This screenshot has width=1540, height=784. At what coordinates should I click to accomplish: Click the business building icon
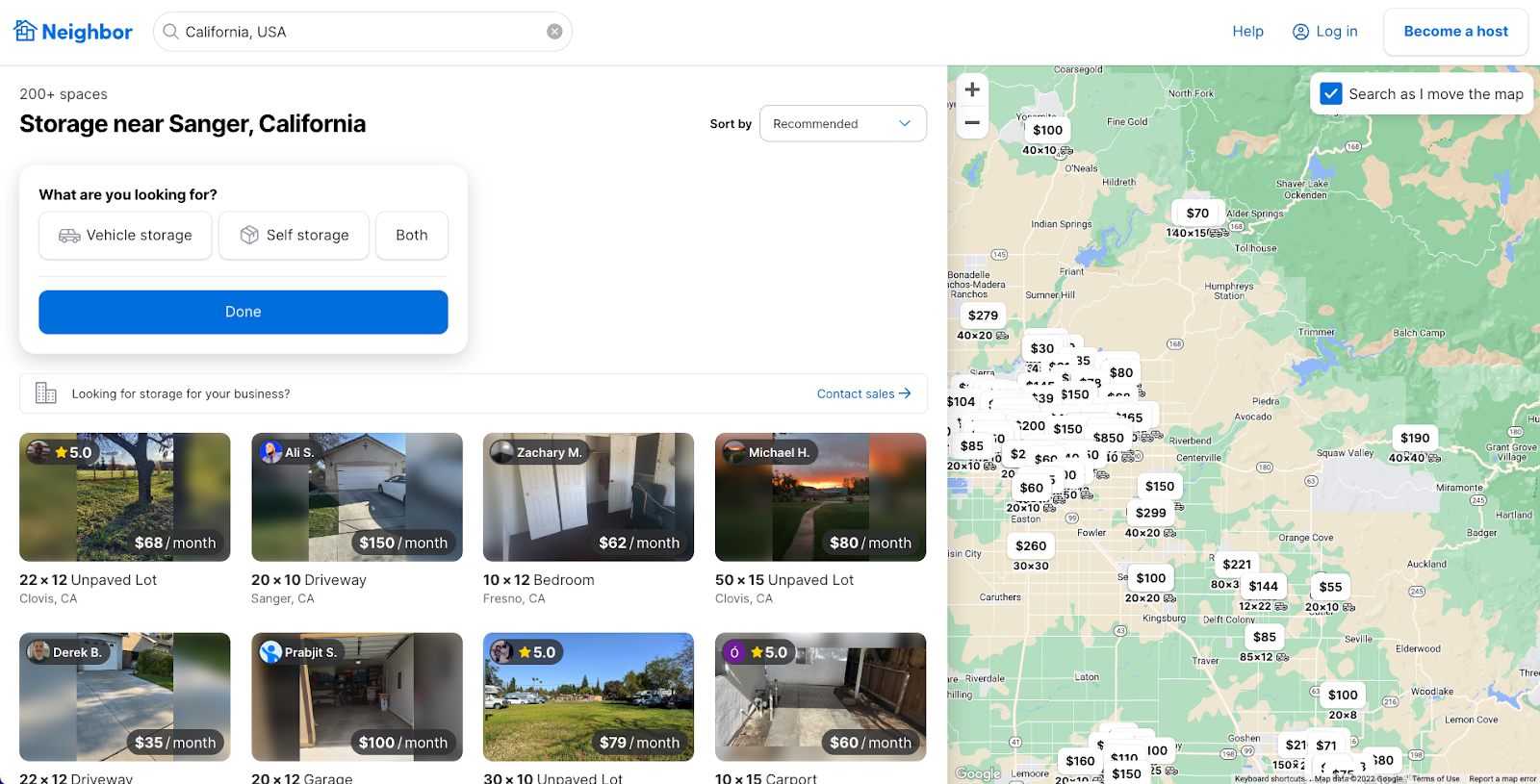46,392
